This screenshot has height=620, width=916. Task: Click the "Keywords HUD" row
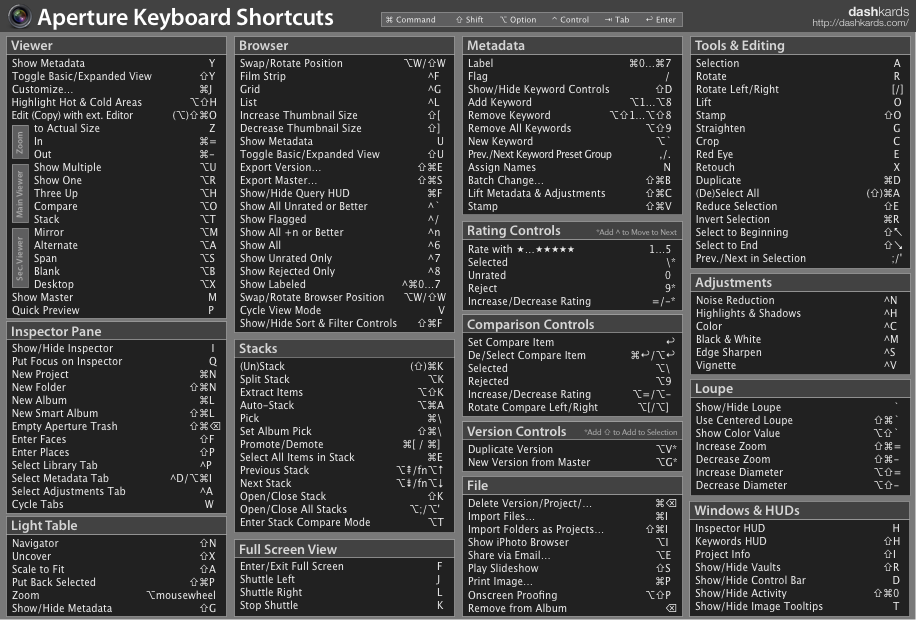[x=798, y=541]
